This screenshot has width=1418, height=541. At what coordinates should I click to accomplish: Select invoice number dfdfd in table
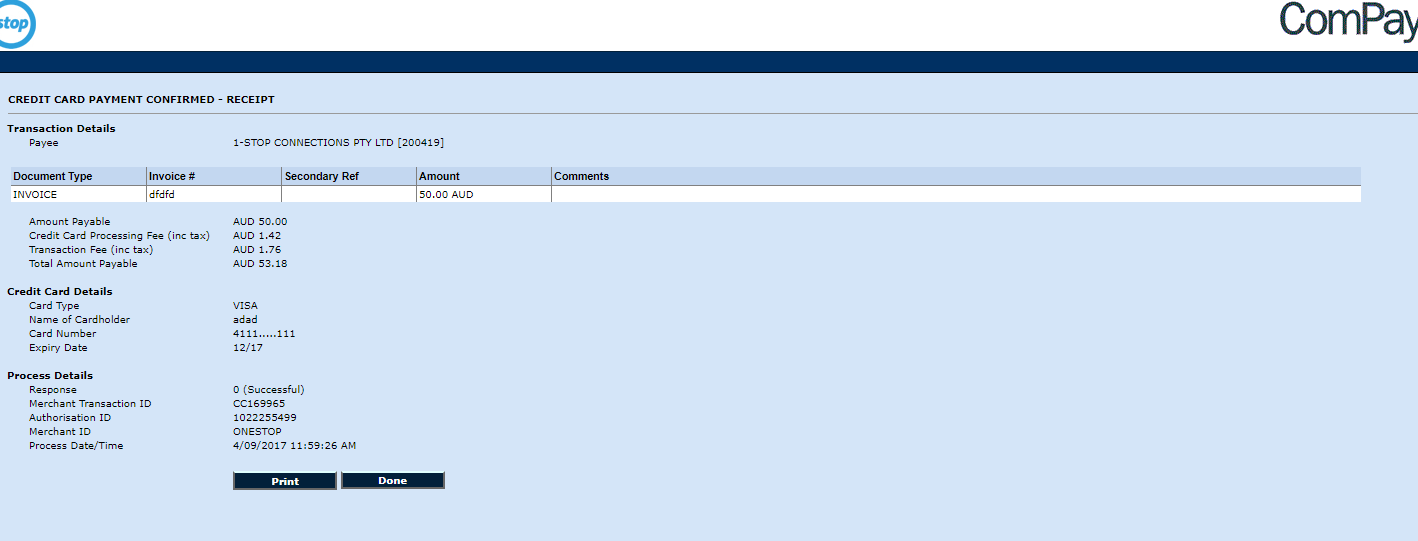[x=162, y=195]
